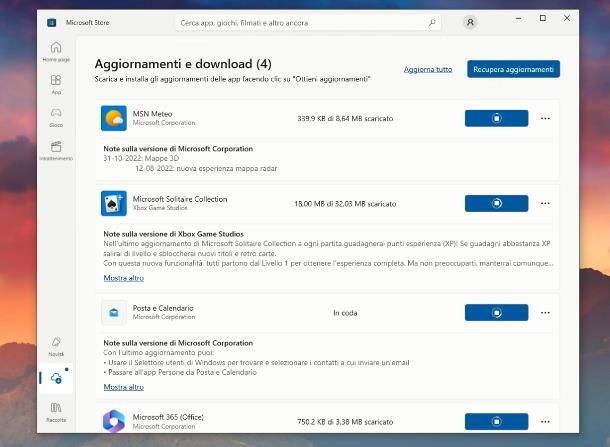Viewport: 610px width, 447px height.
Task: Expand Mostra altro under Posta e Calendario notes
Action: (x=124, y=387)
